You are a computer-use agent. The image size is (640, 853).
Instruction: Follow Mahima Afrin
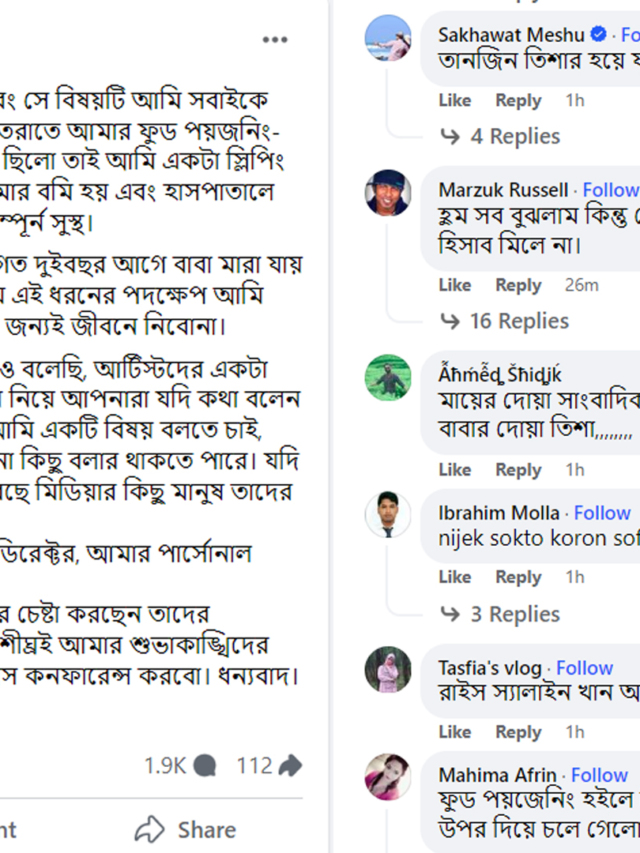pyautogui.click(x=599, y=775)
